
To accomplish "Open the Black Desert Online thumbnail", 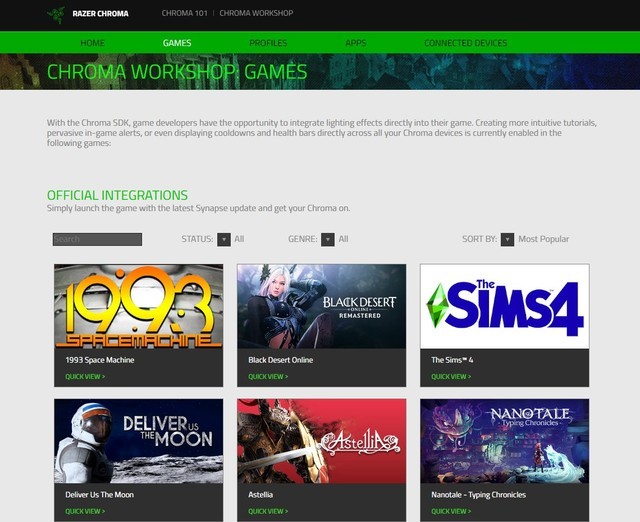I will (322, 307).
